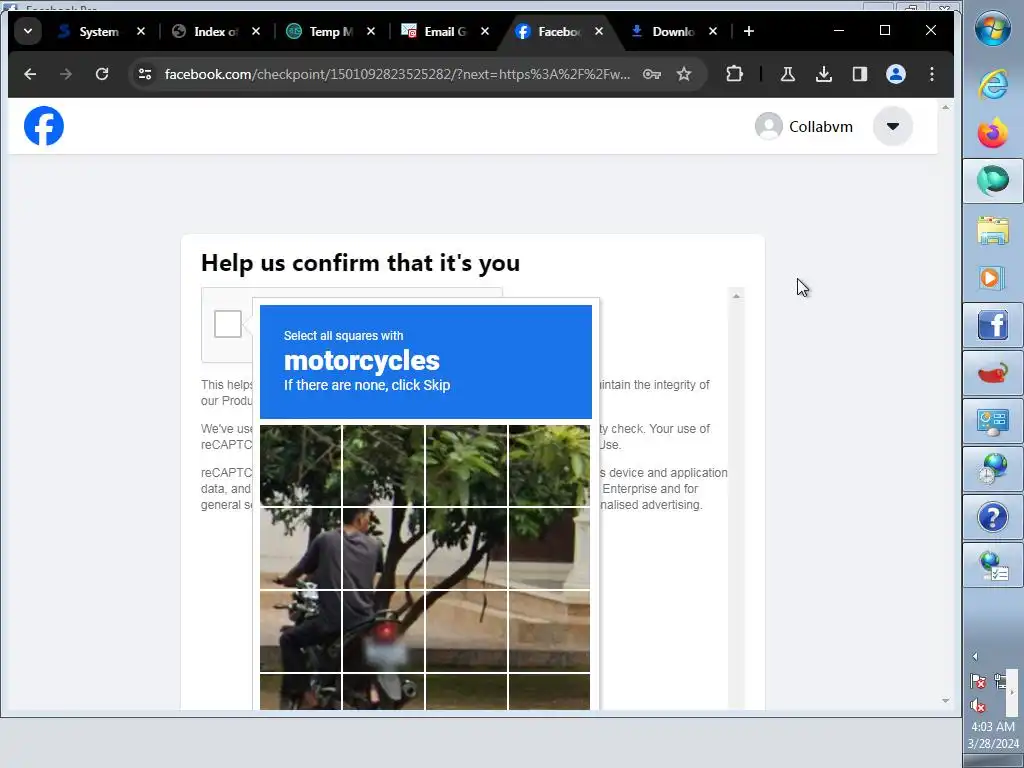The width and height of the screenshot is (1024, 768).
Task: Tick the reCAPTCHA checkbox
Action: [228, 324]
